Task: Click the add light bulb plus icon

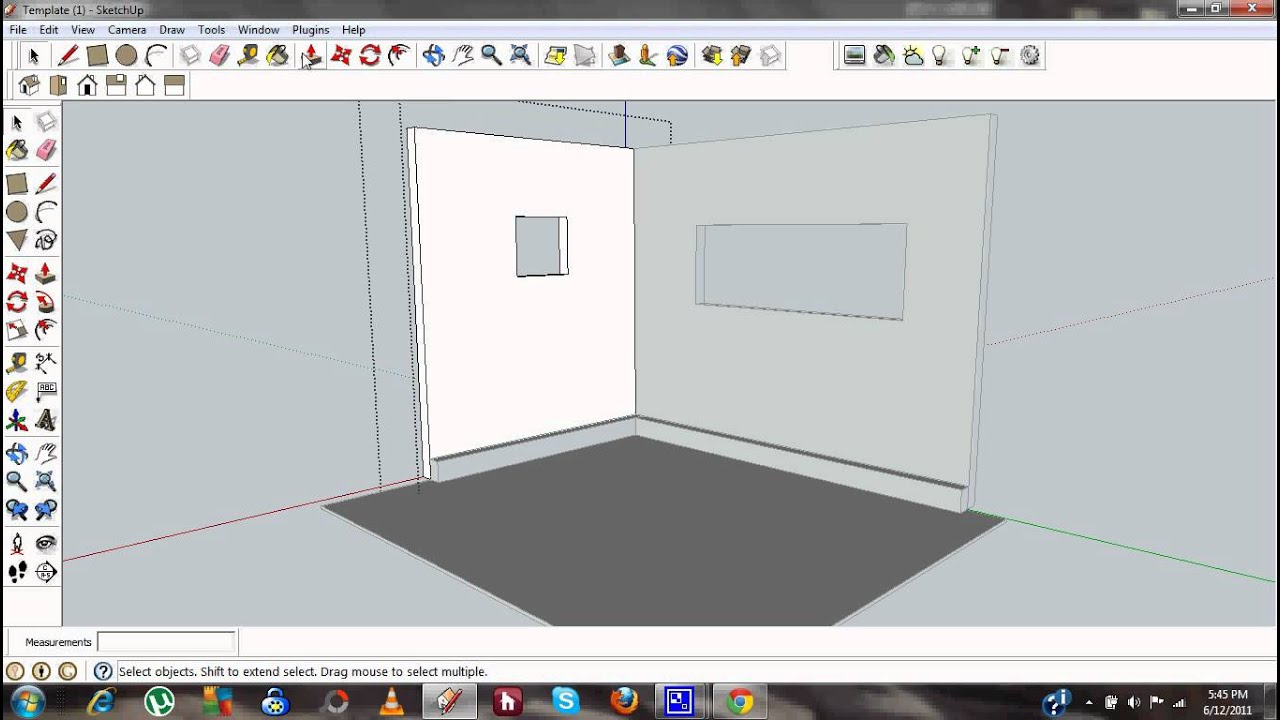Action: (971, 56)
